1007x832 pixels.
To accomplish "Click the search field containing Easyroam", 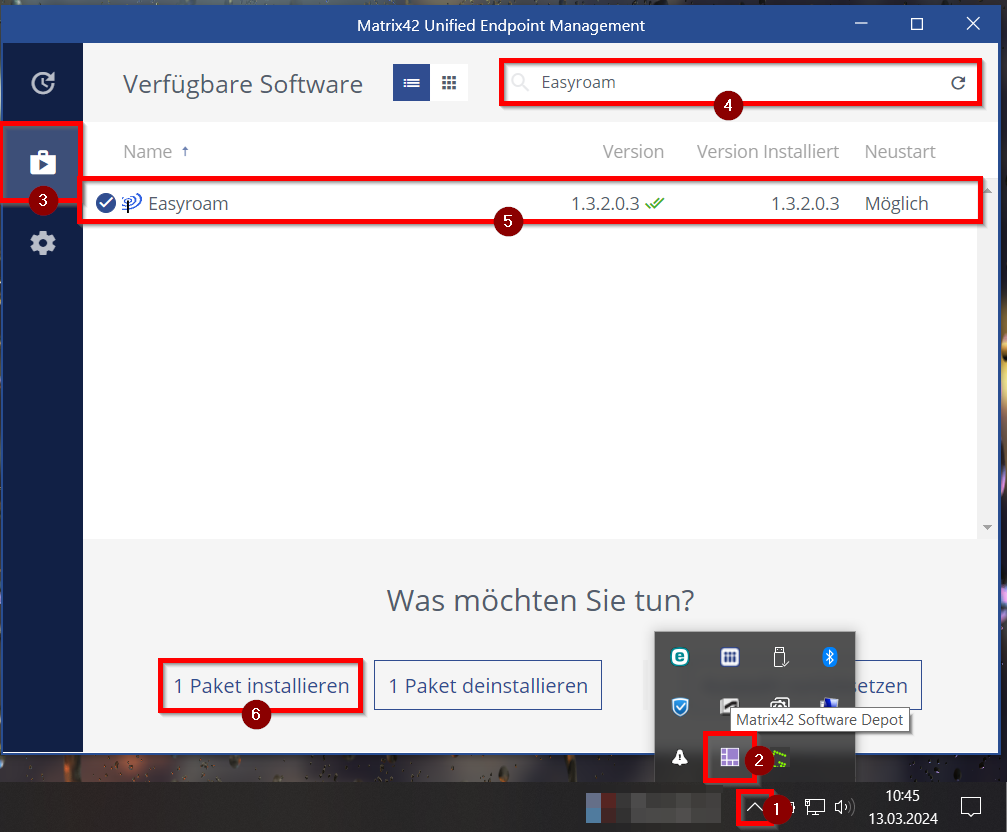I will [x=740, y=82].
